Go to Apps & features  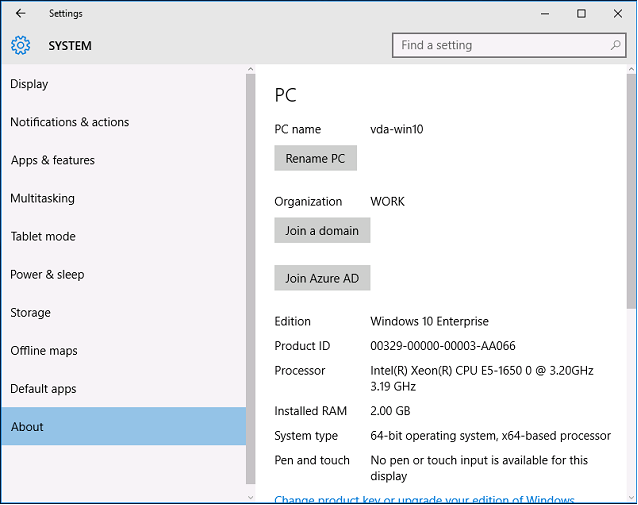pos(52,160)
